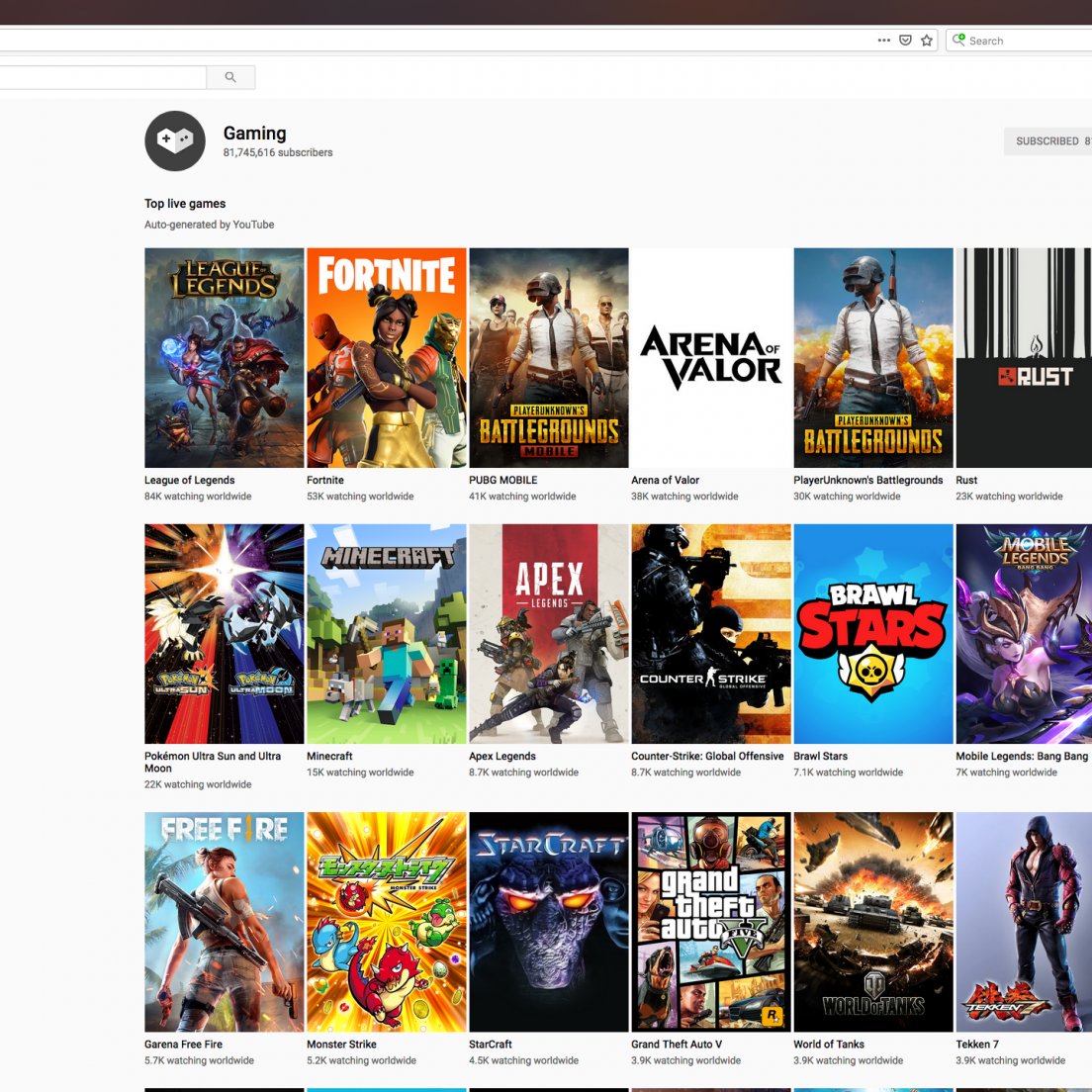Select the Fortnite cover art
The height and width of the screenshot is (1092, 1092).
pyautogui.click(x=386, y=357)
